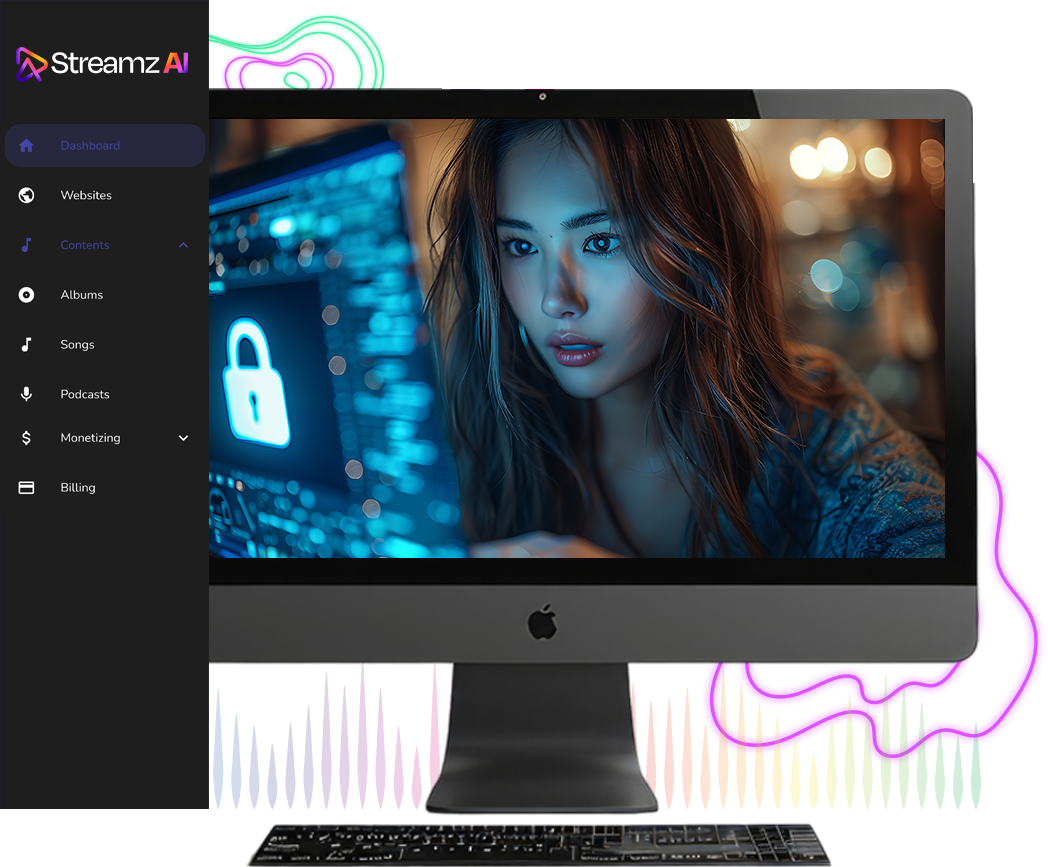1048x867 pixels.
Task: Go to the Songs page label
Action: click(77, 344)
